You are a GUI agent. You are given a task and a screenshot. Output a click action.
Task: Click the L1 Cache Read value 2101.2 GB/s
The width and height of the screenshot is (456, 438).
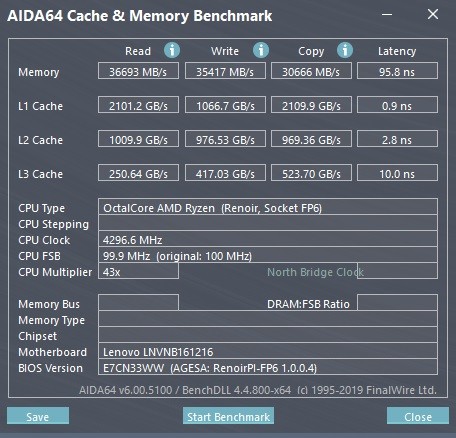(138, 105)
